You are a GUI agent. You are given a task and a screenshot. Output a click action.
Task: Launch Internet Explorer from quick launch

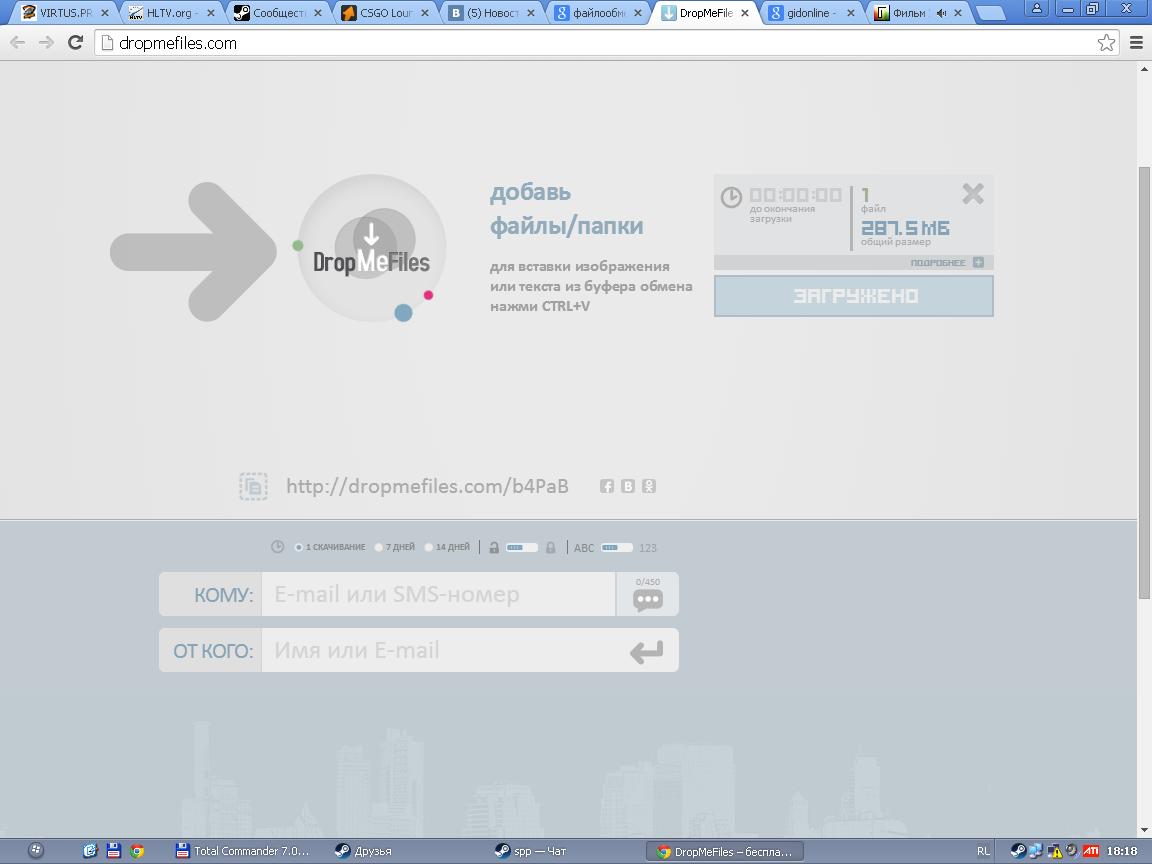[90, 851]
